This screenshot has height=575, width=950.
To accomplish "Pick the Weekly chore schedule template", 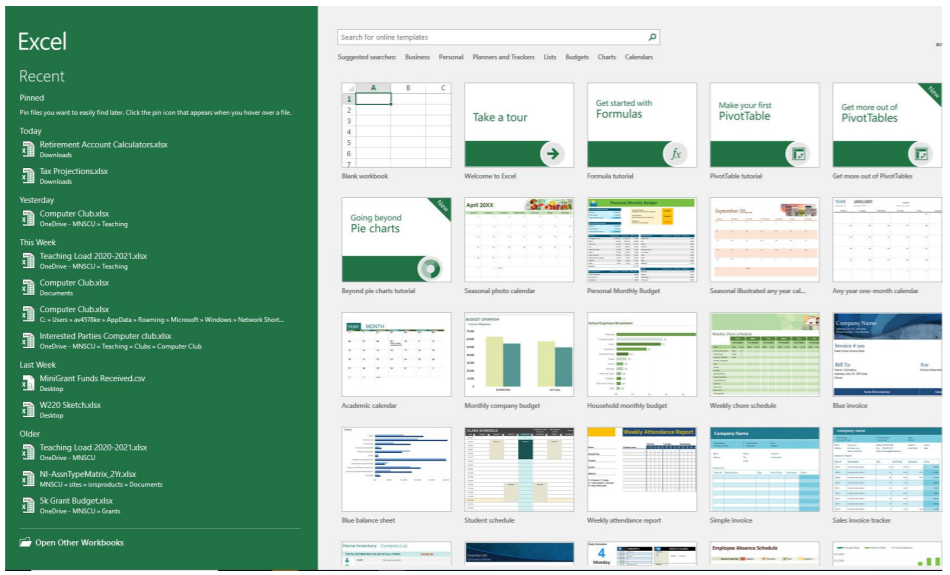I will (x=764, y=355).
